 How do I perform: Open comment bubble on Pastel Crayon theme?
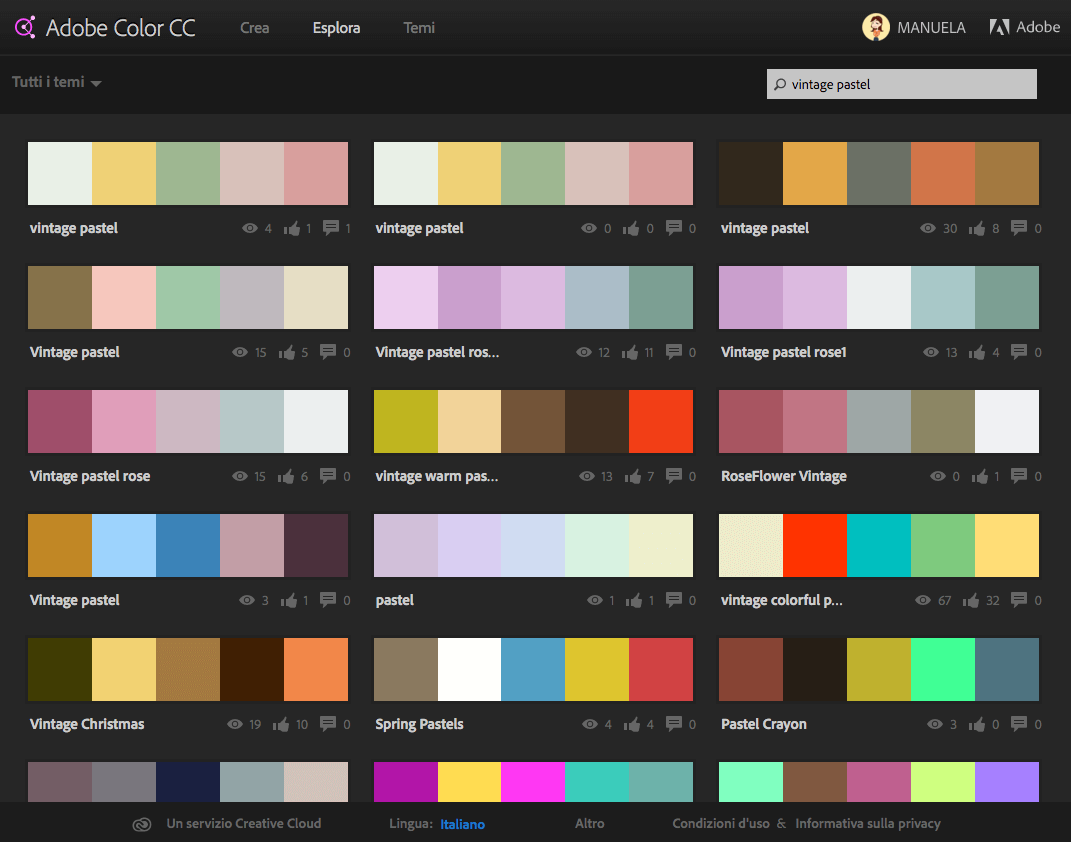coord(1017,724)
